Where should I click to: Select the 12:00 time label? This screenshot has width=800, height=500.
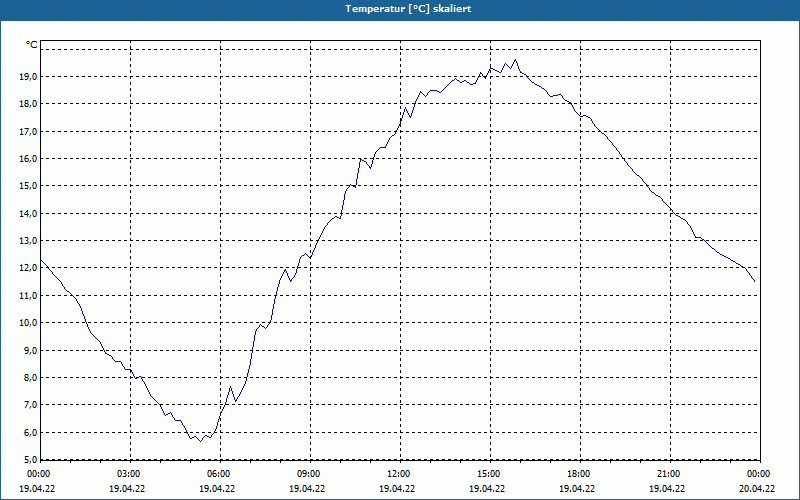coord(399,474)
